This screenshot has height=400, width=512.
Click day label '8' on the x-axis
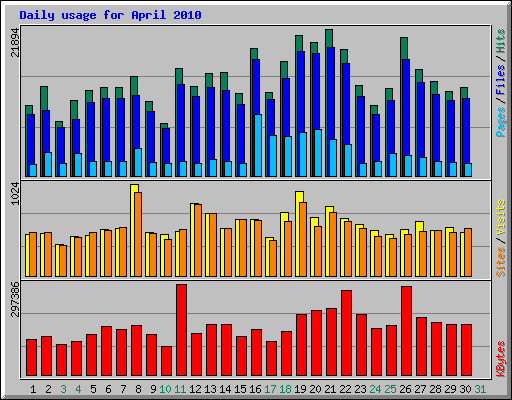(x=138, y=389)
